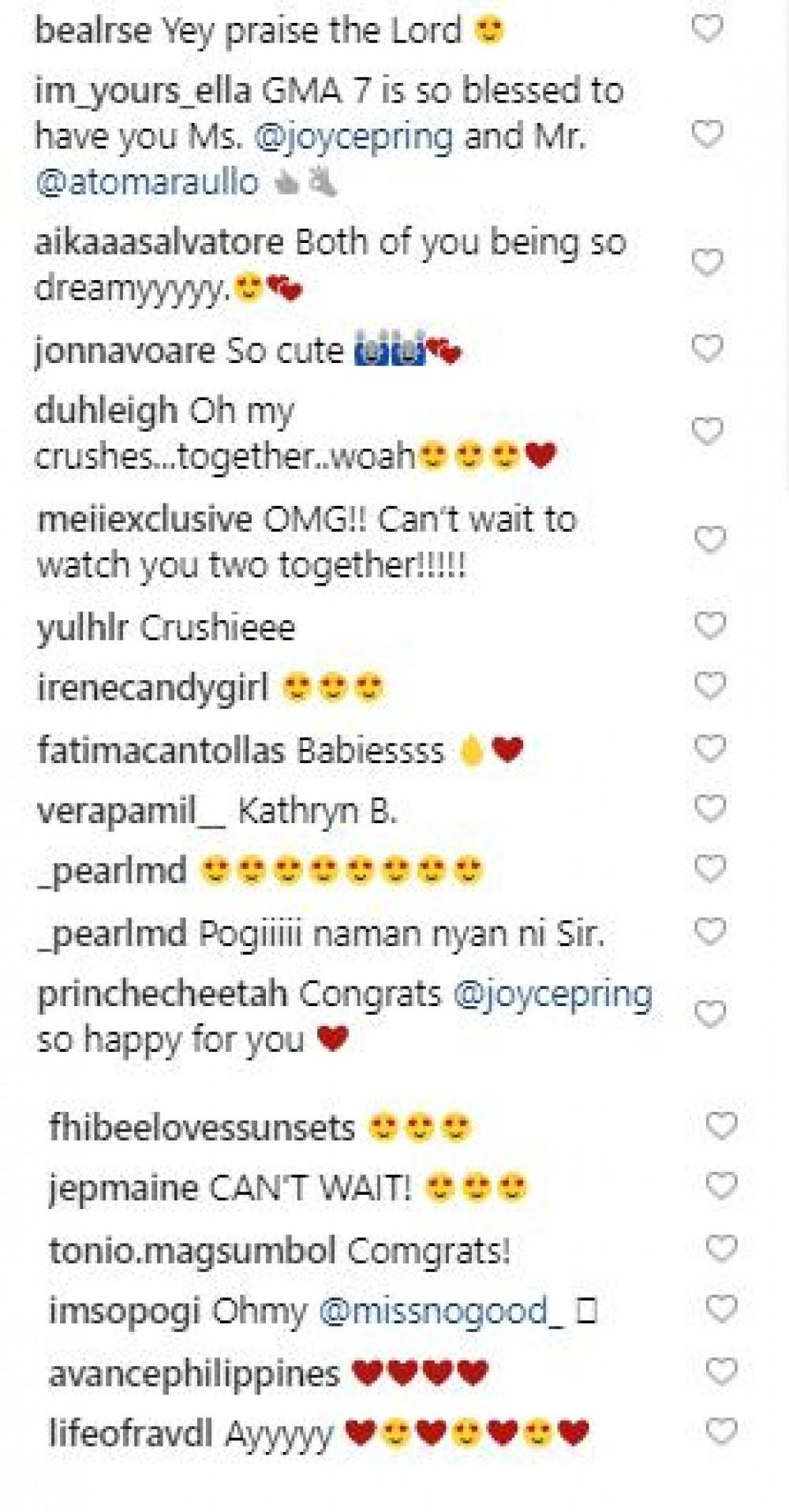Like bealrse's praise the Lord comment
This screenshot has width=789, height=1512.
click(706, 29)
